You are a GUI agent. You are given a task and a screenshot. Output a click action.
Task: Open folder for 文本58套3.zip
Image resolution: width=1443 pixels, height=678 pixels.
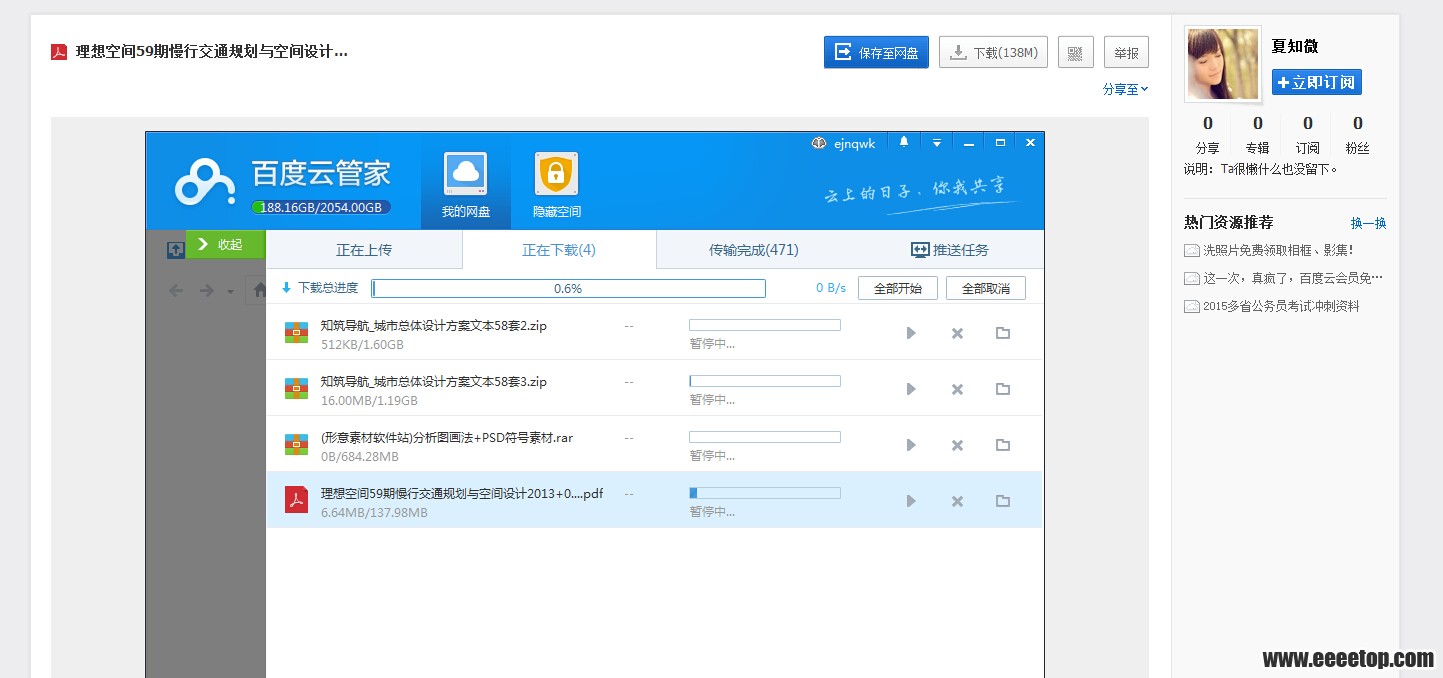(x=1003, y=389)
